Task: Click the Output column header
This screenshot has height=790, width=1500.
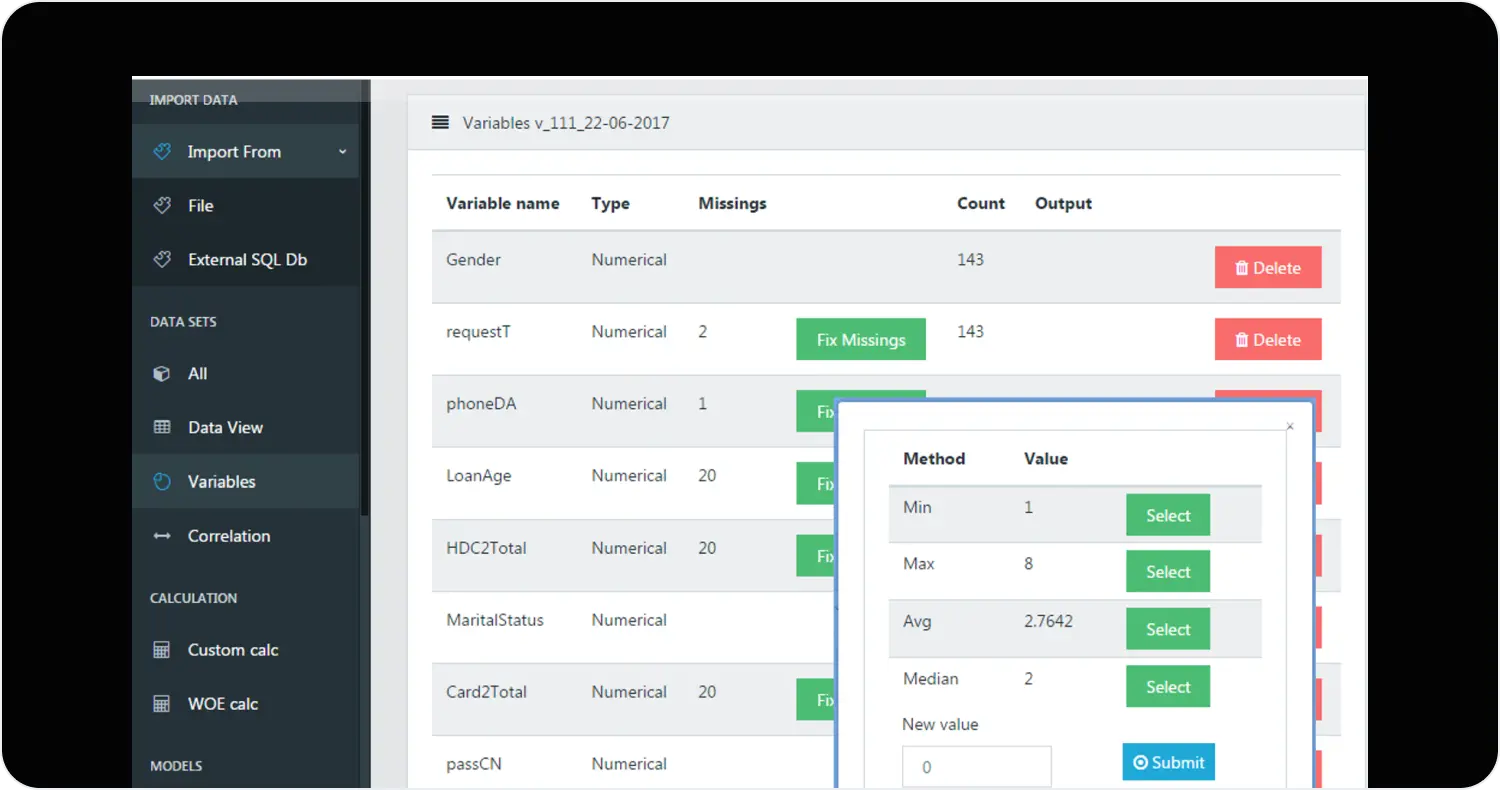Action: click(x=1063, y=203)
